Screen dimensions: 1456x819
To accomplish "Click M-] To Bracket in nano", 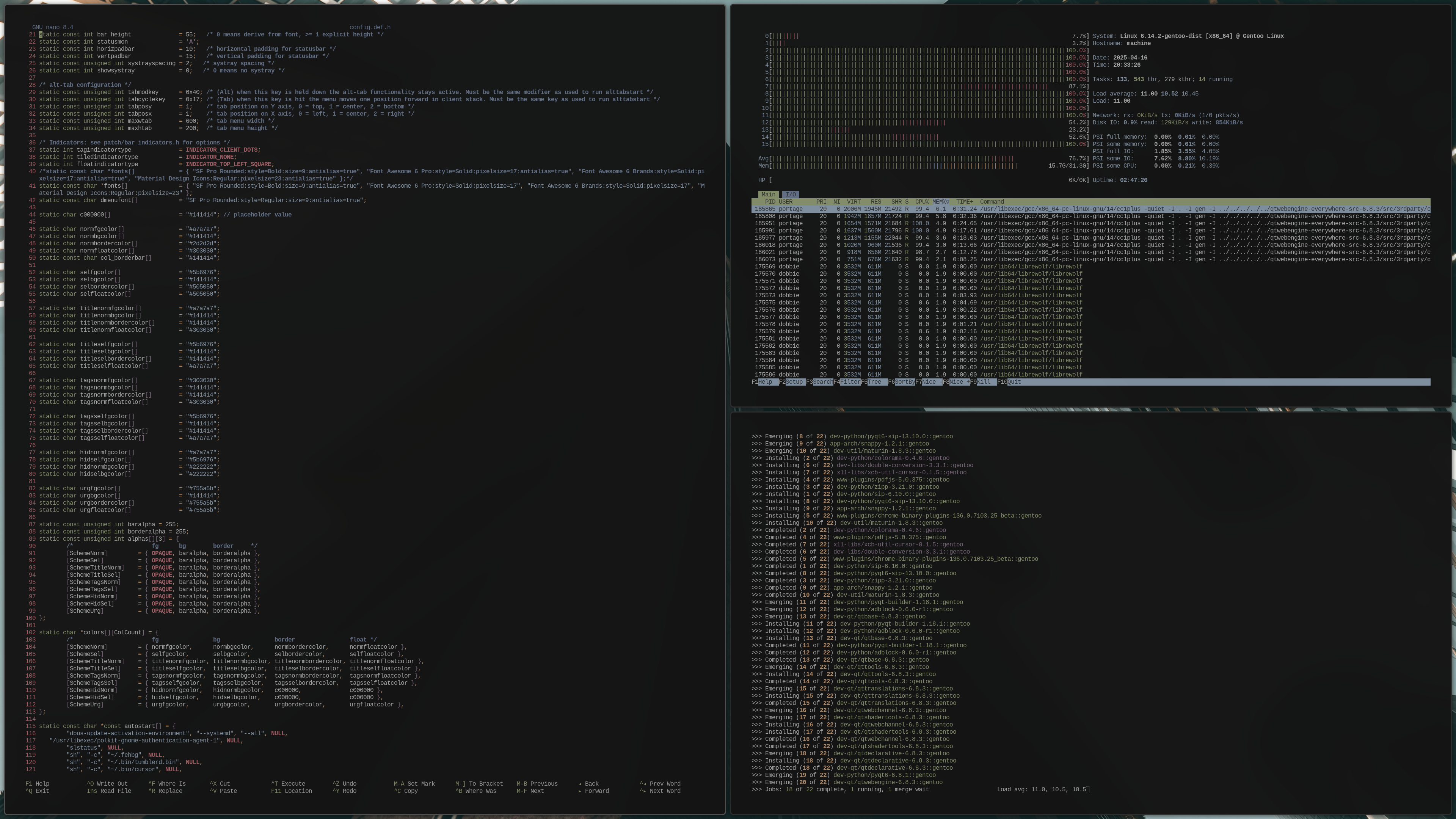I will [x=479, y=784].
